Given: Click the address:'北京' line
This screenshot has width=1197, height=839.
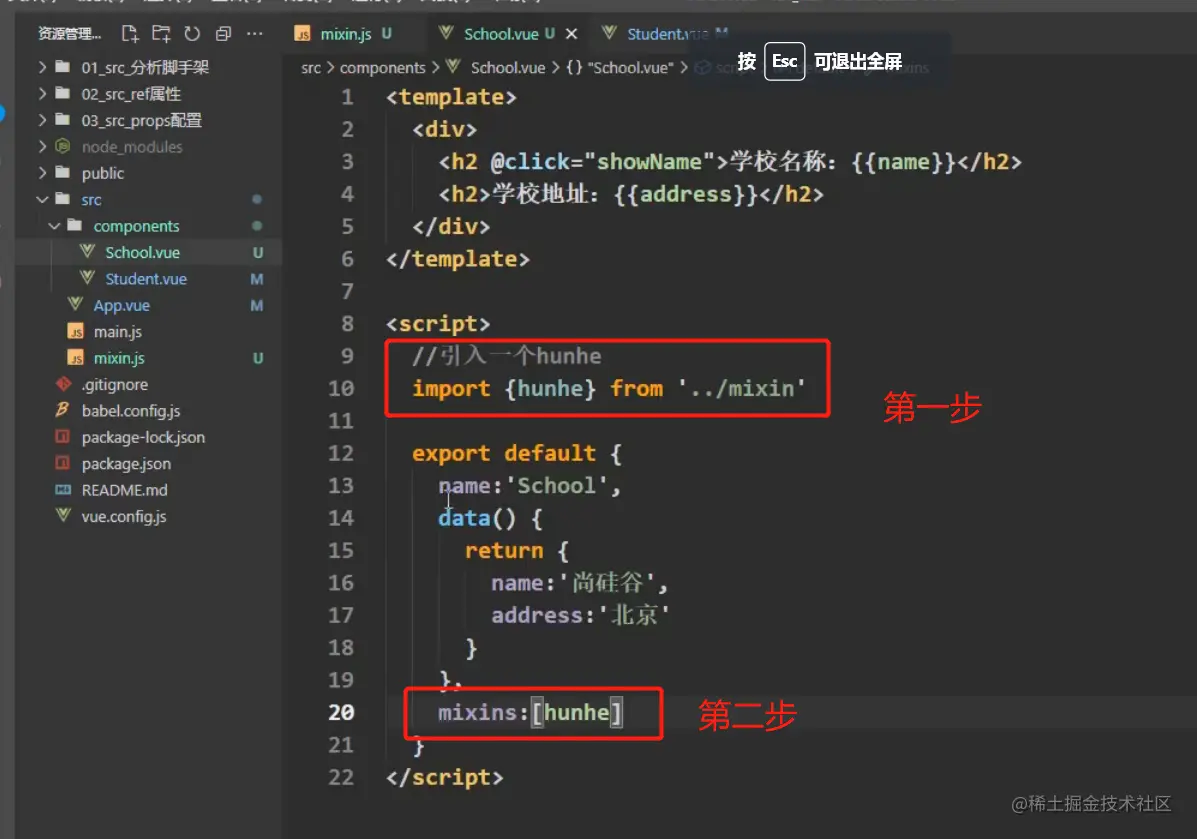Looking at the screenshot, I should click(580, 615).
